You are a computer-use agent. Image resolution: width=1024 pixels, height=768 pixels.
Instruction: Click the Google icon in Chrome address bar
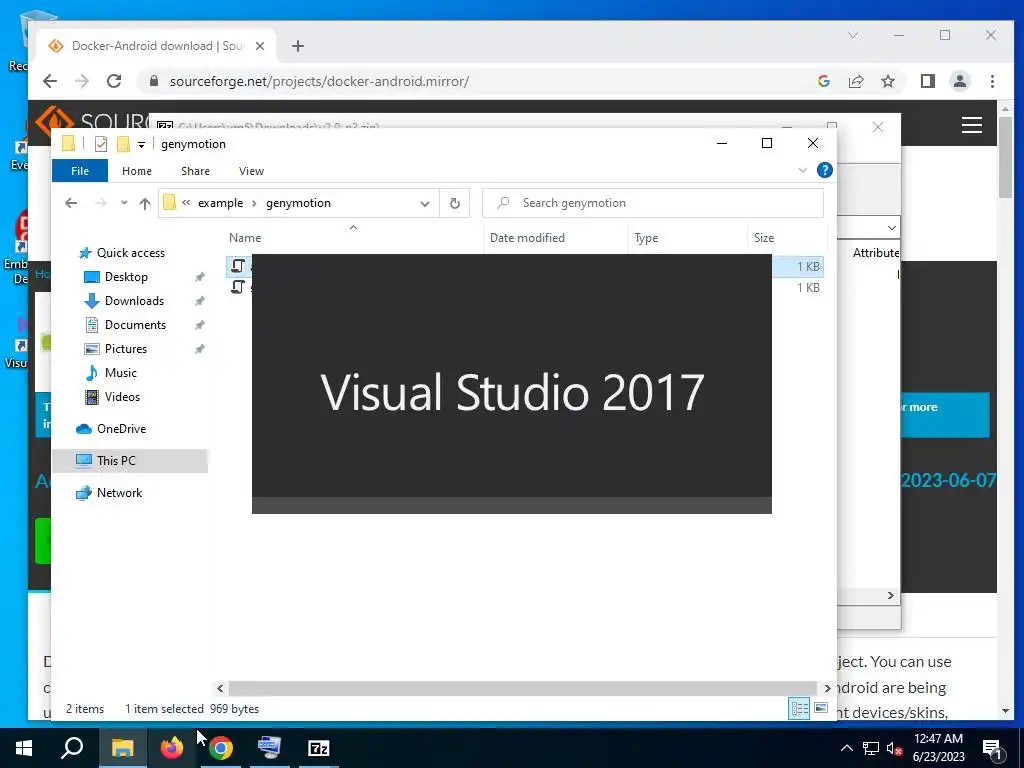(x=824, y=81)
